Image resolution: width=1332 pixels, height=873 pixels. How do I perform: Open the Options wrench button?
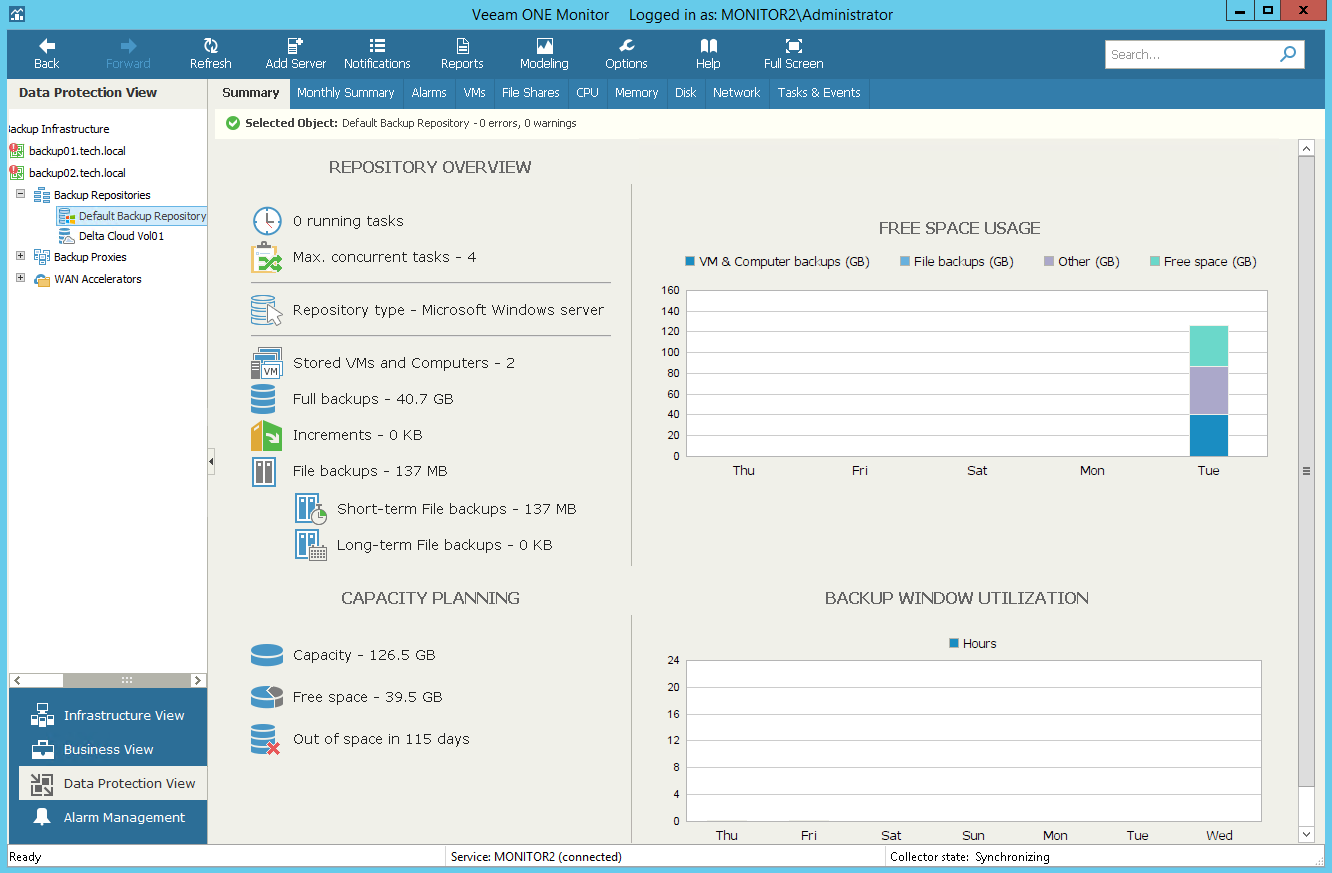pyautogui.click(x=626, y=54)
